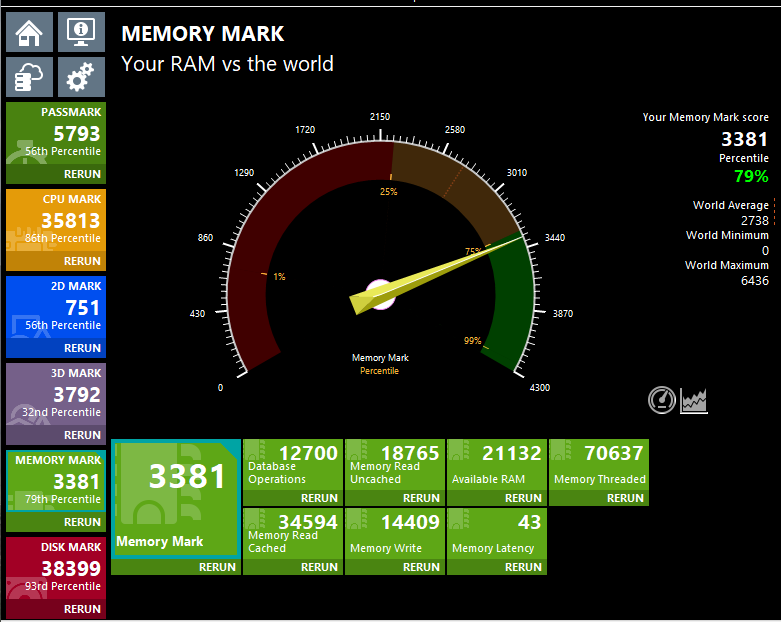781x622 pixels.
Task: Select the speedometer gauge view icon
Action: tap(662, 400)
